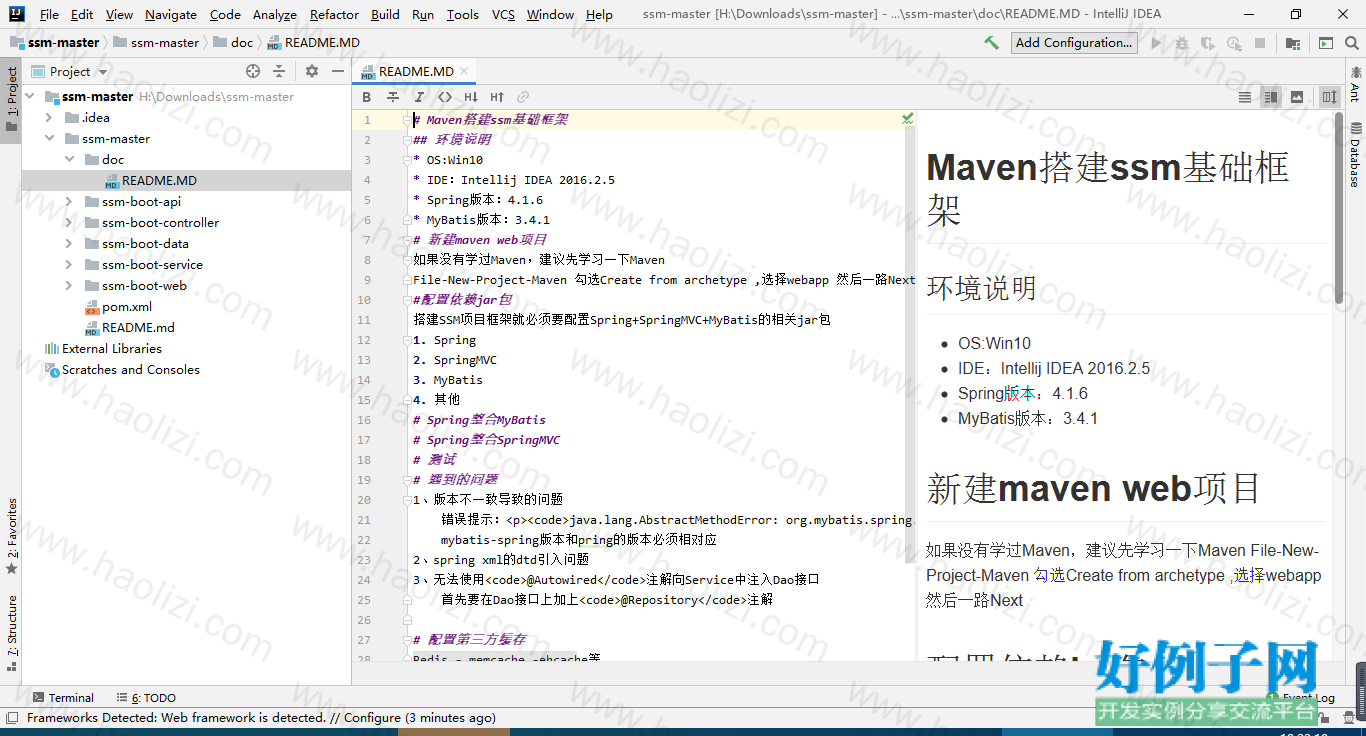1366x736 pixels.
Task: Click the Italic formatting icon
Action: point(419,97)
